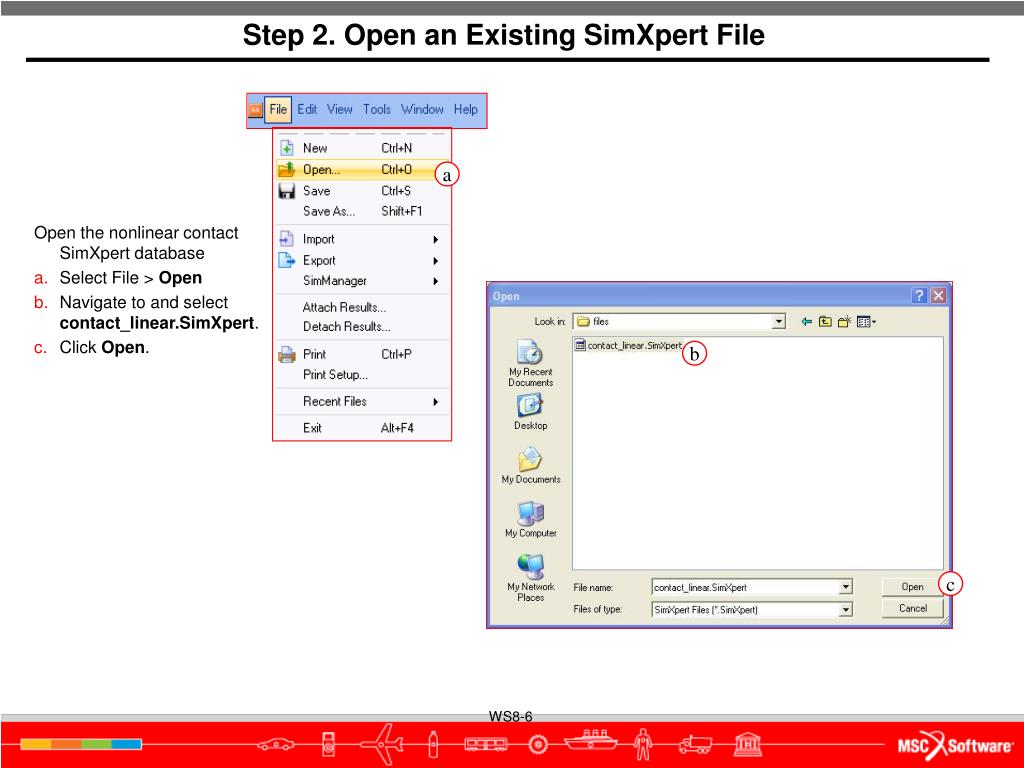Close the Open dialog

pos(938,296)
